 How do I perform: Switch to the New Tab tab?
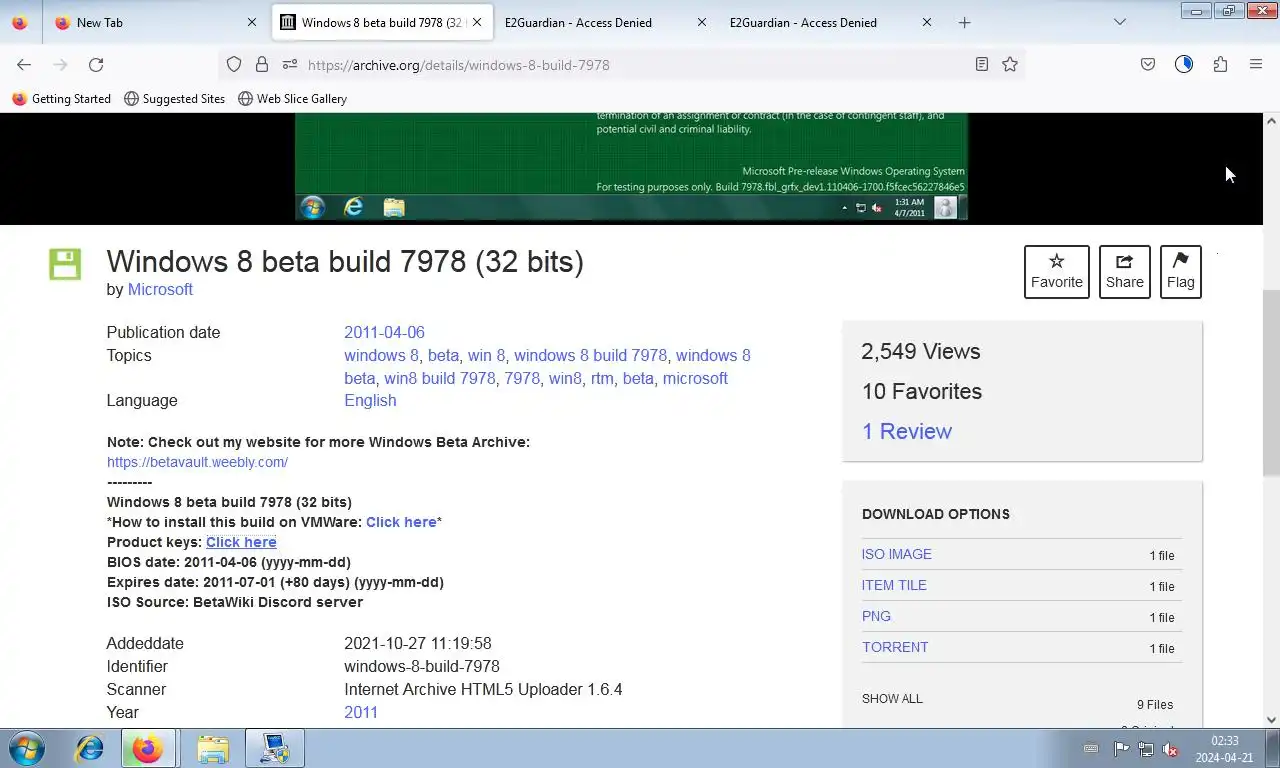coord(156,22)
